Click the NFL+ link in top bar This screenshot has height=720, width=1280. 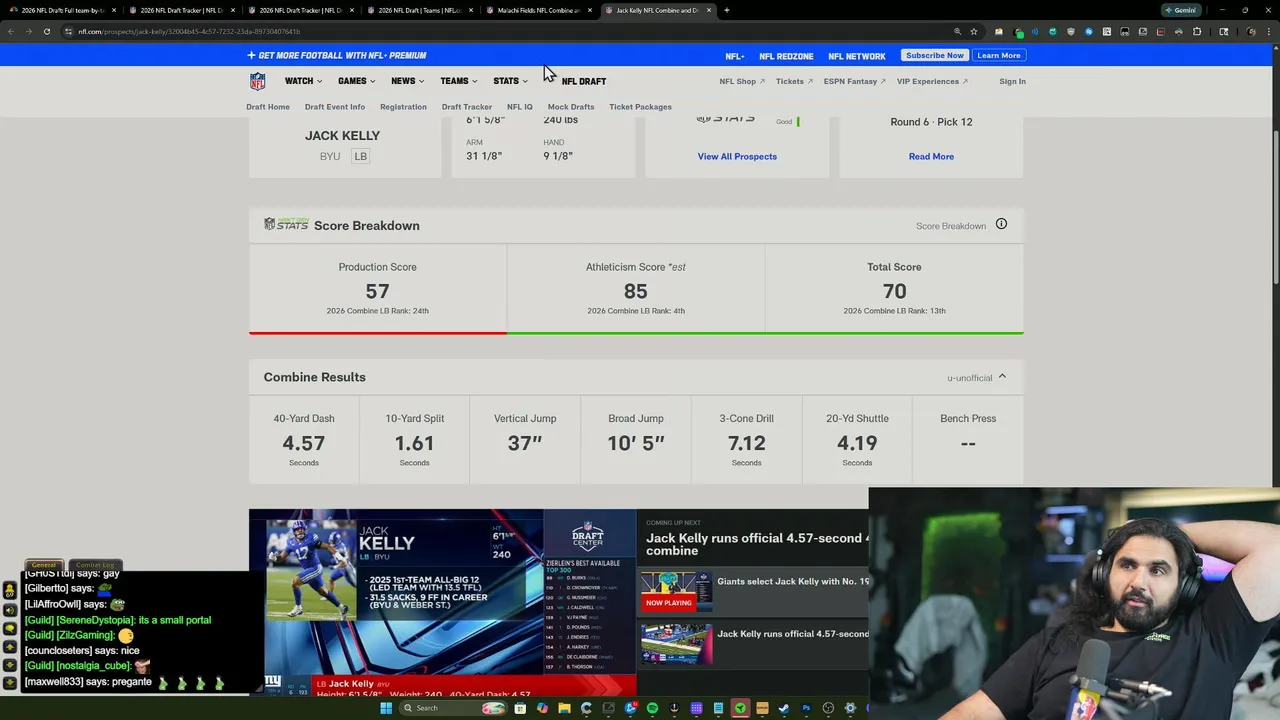click(x=735, y=56)
